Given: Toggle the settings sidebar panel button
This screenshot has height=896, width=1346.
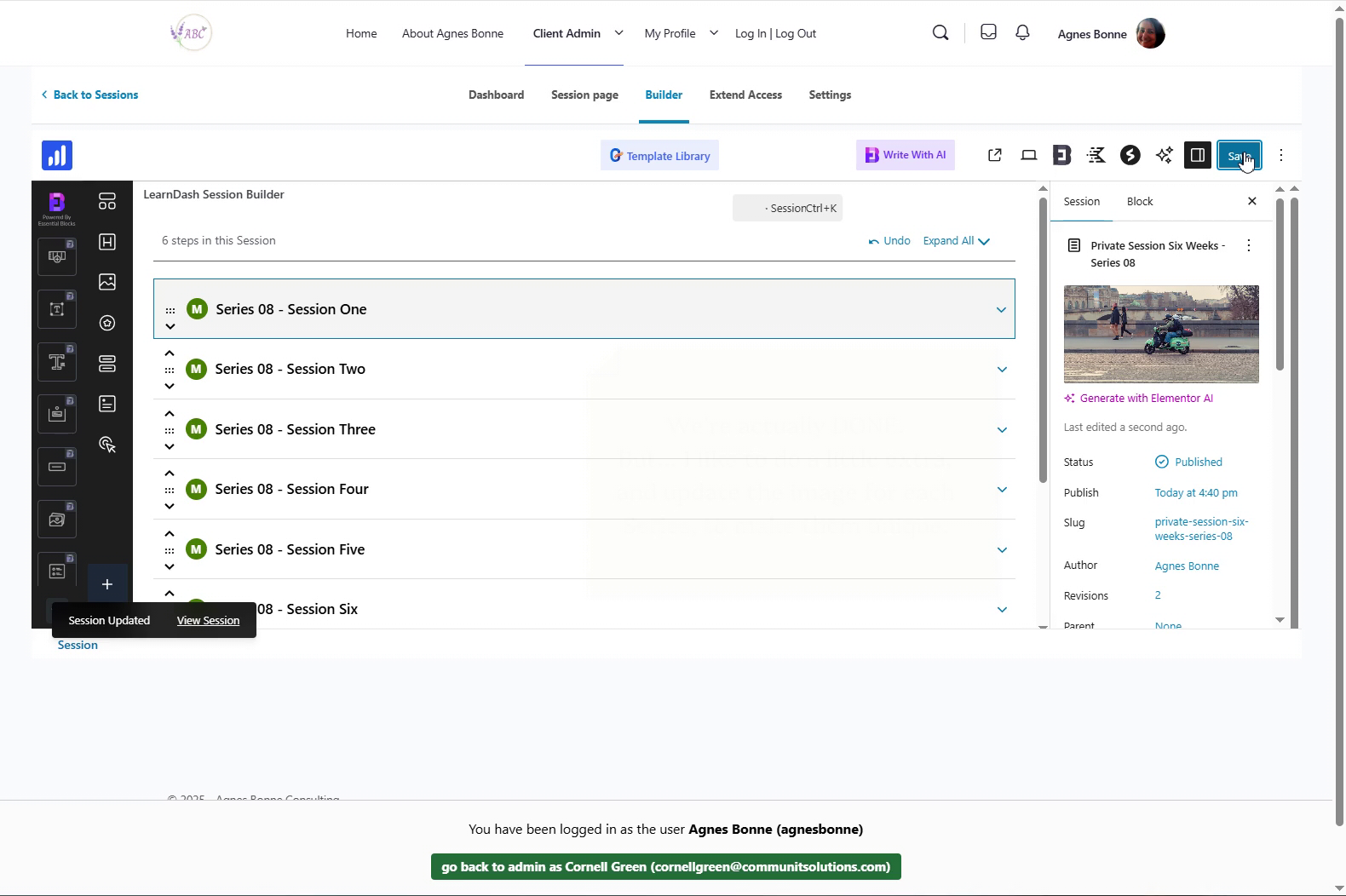Looking at the screenshot, I should 1197,155.
